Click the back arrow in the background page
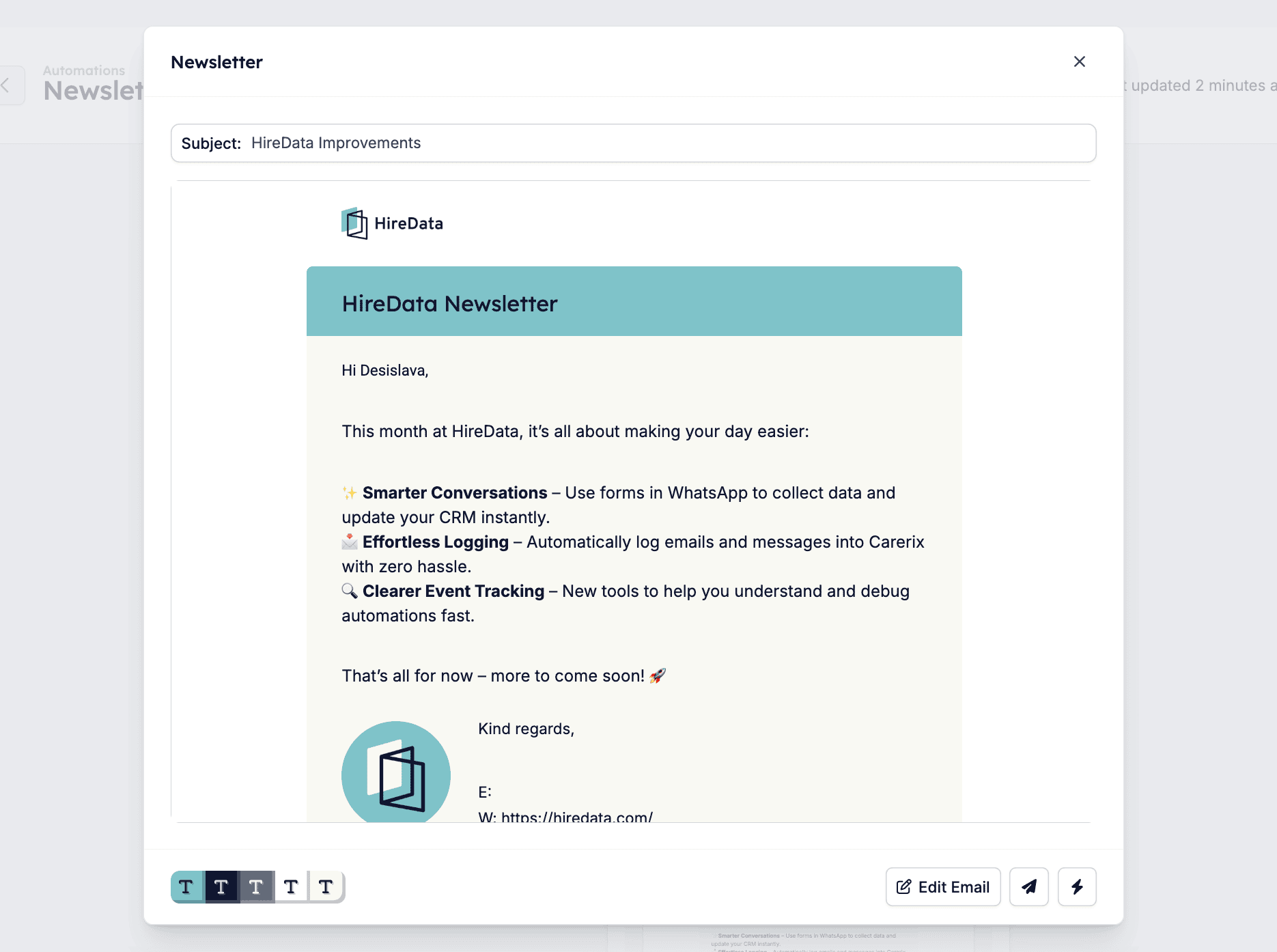Image resolution: width=1277 pixels, height=952 pixels. point(7,85)
